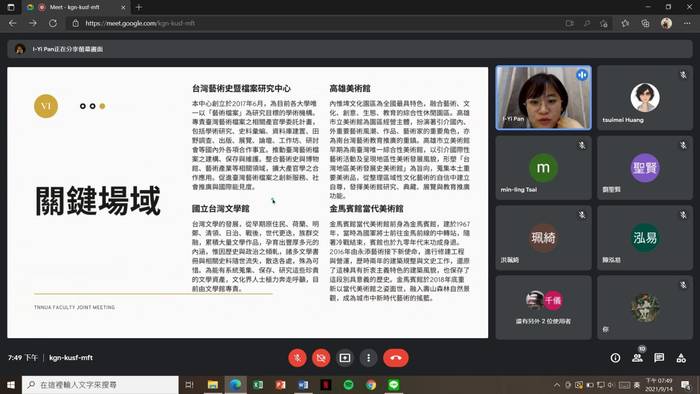
Task: Open Edge settings and more ellipsis menu
Action: [687, 23]
